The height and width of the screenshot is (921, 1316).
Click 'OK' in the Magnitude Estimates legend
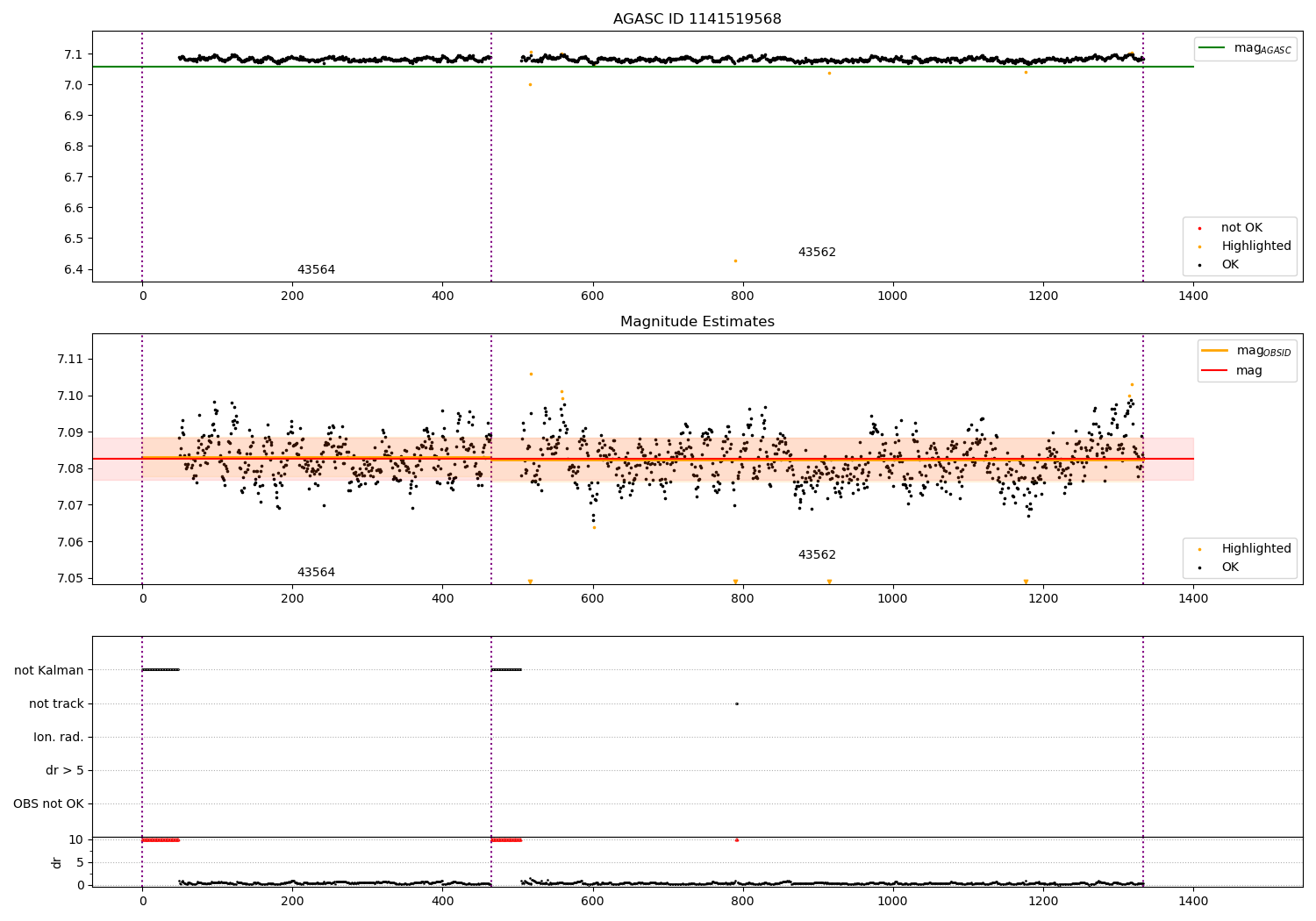click(1220, 568)
